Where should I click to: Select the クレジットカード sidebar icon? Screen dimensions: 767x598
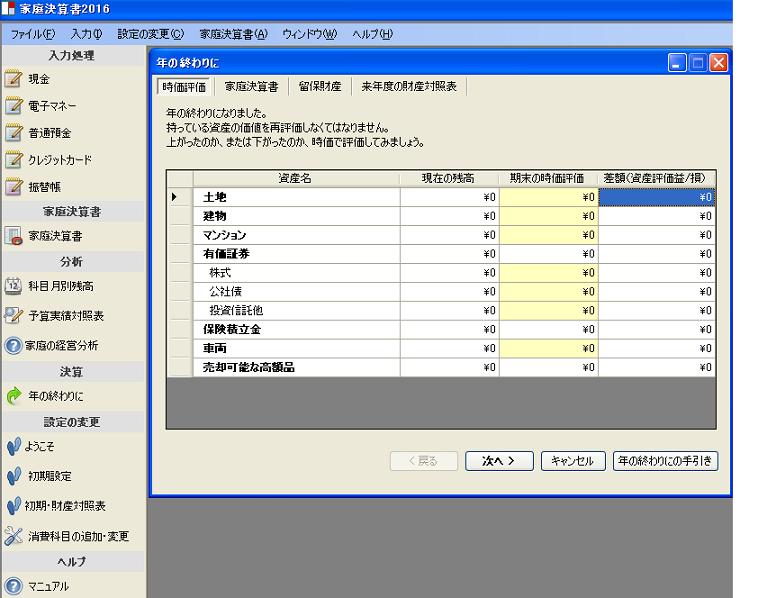pyautogui.click(x=13, y=159)
